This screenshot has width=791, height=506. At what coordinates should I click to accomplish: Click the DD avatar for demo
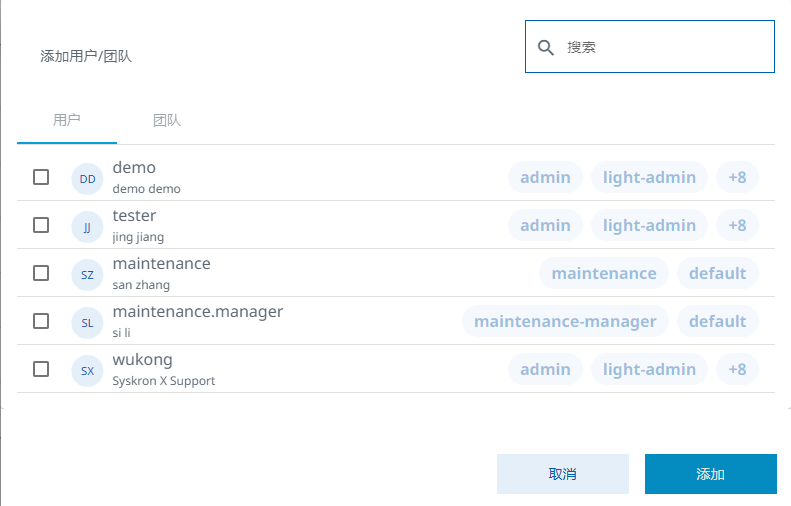click(88, 178)
